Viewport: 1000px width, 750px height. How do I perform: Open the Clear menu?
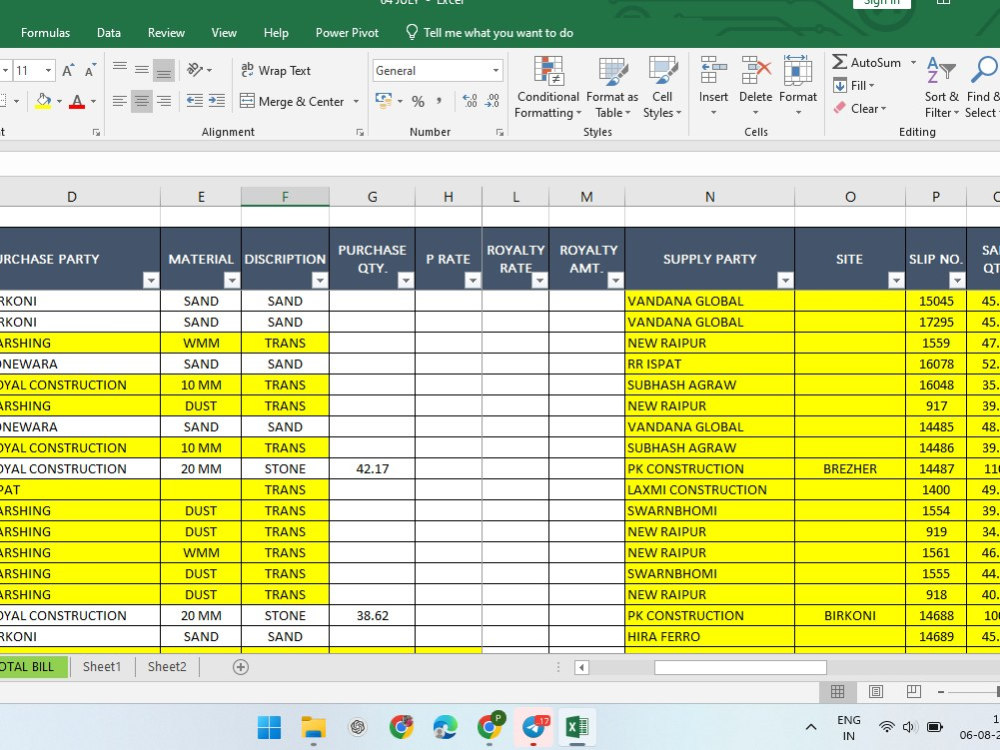860,108
